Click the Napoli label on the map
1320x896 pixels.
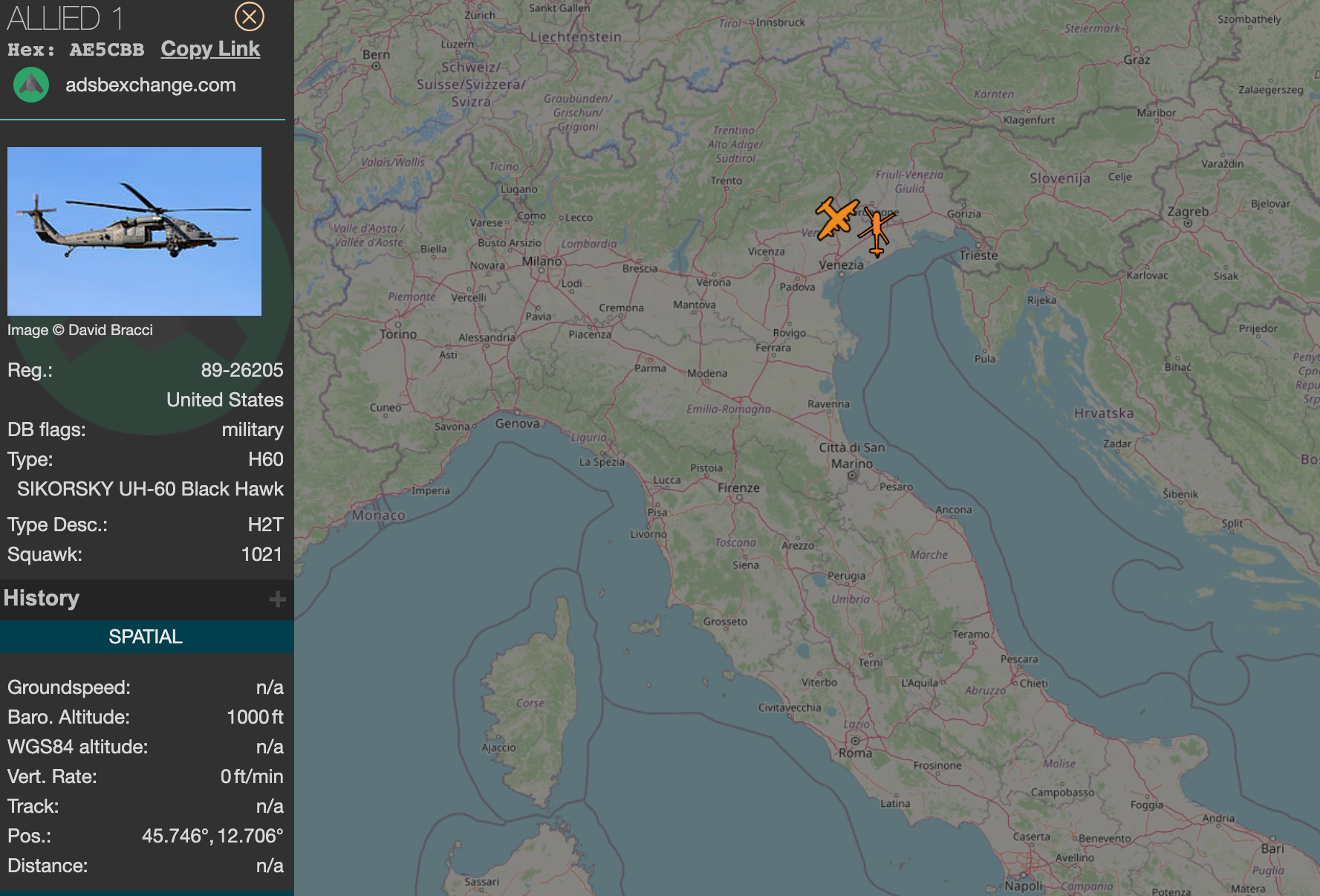(x=1024, y=886)
